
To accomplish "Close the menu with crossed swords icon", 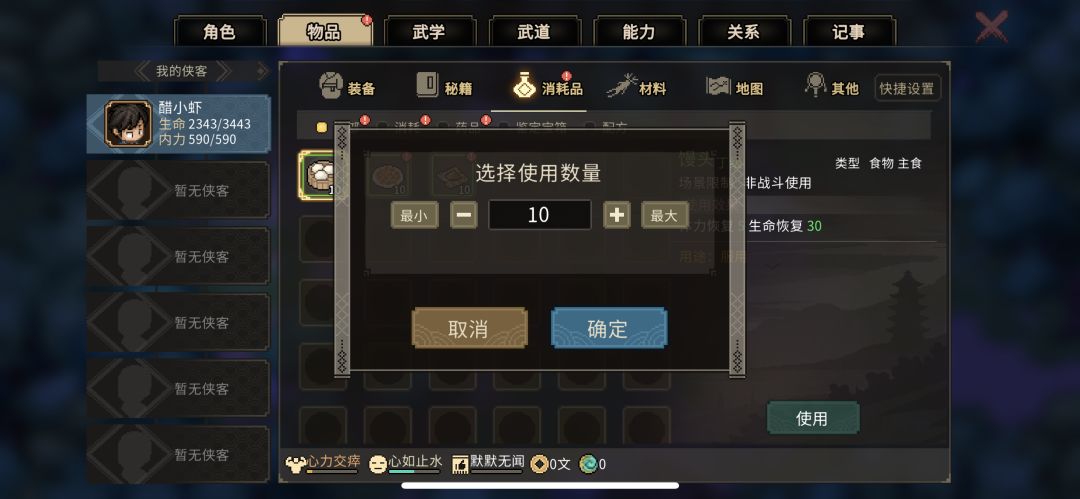I will pyautogui.click(x=991, y=26).
